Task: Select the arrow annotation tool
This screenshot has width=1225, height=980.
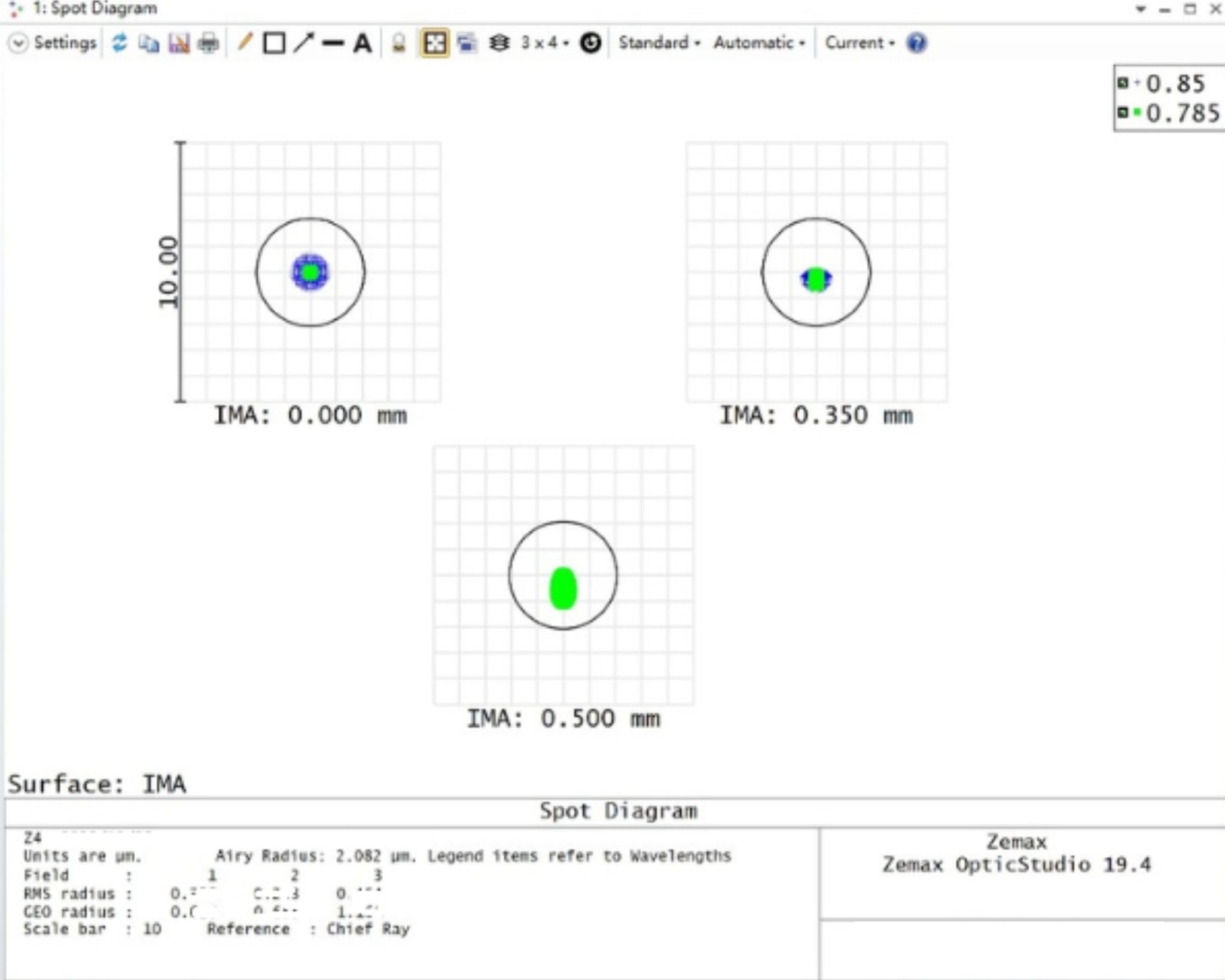Action: (x=304, y=42)
